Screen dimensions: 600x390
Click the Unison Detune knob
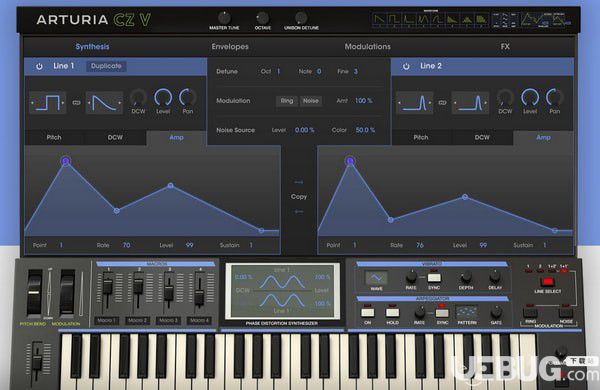click(x=301, y=18)
